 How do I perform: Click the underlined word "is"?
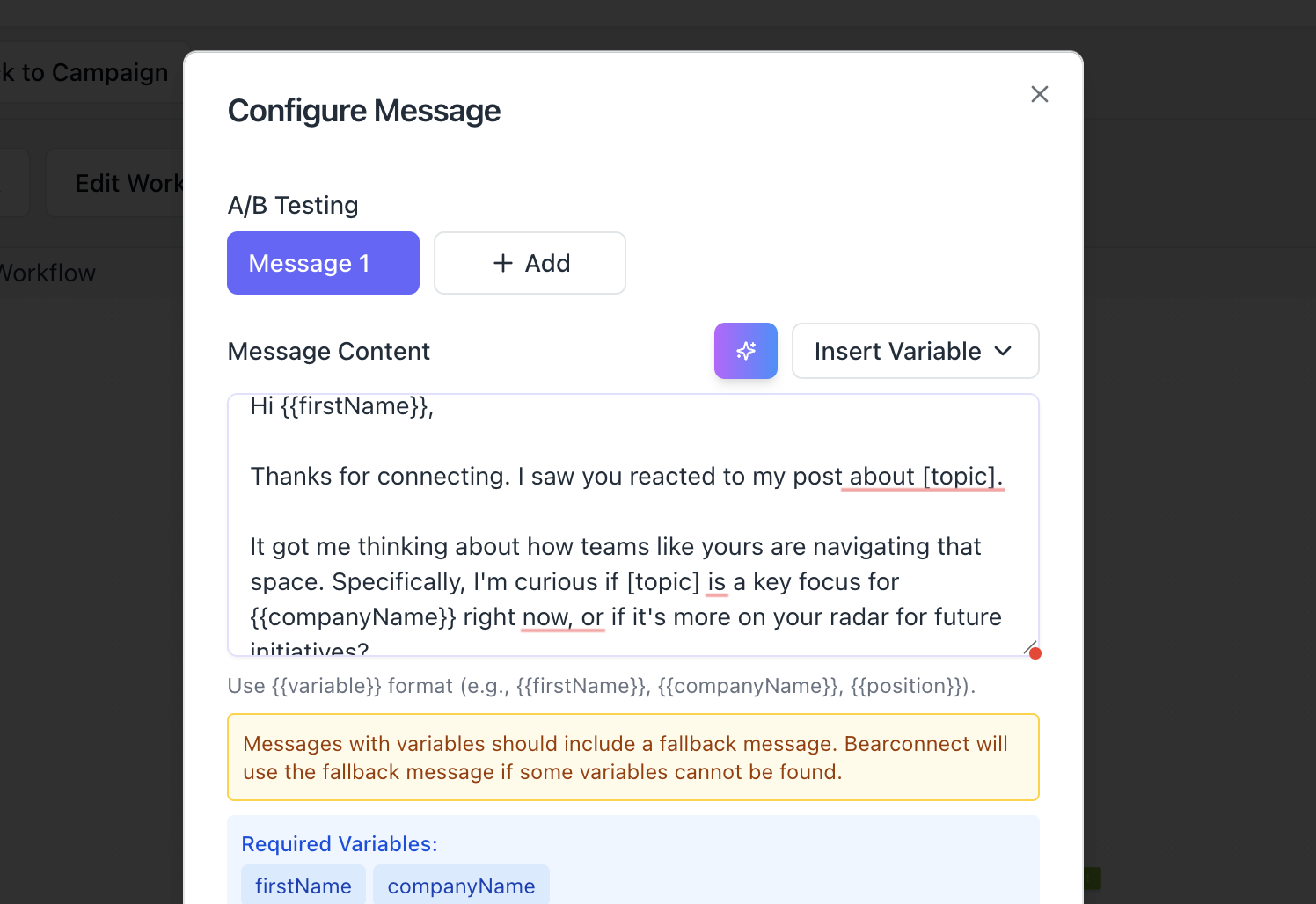pyautogui.click(x=716, y=582)
